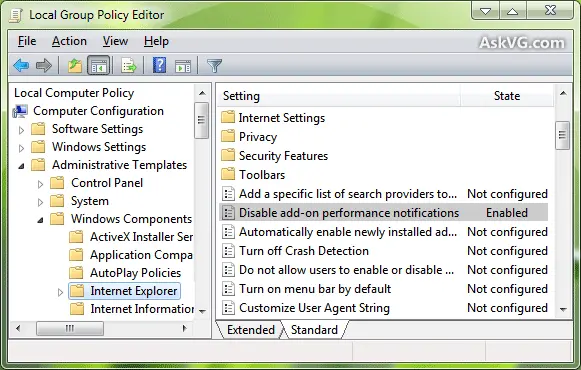Select Local Computer Policy root node
The width and height of the screenshot is (581, 370).
click(74, 93)
